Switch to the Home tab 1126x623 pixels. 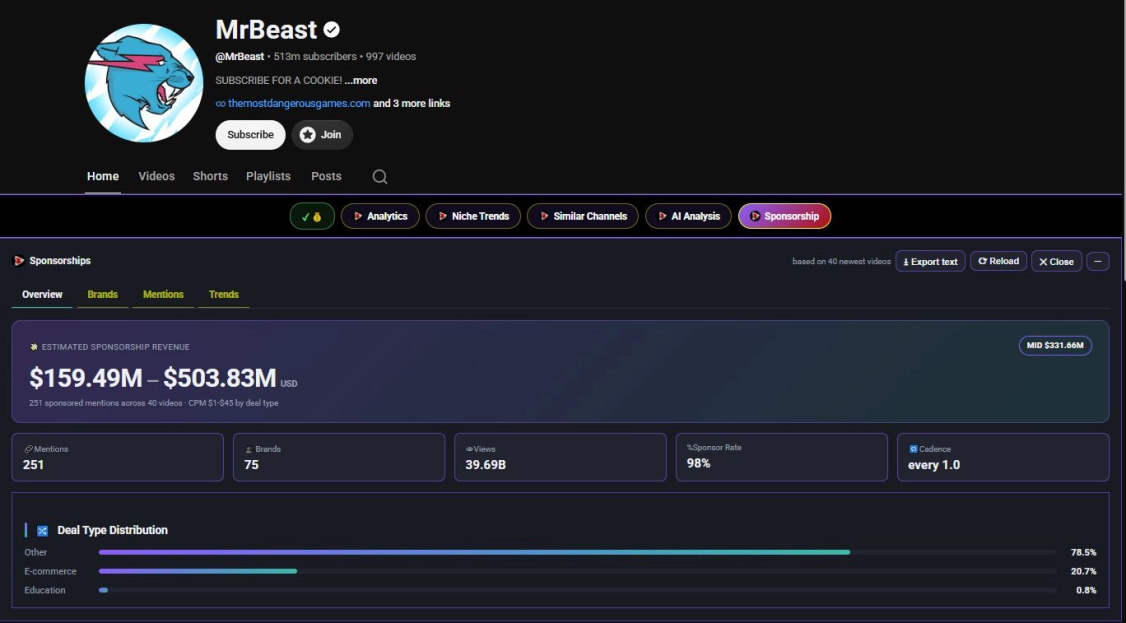click(x=103, y=177)
